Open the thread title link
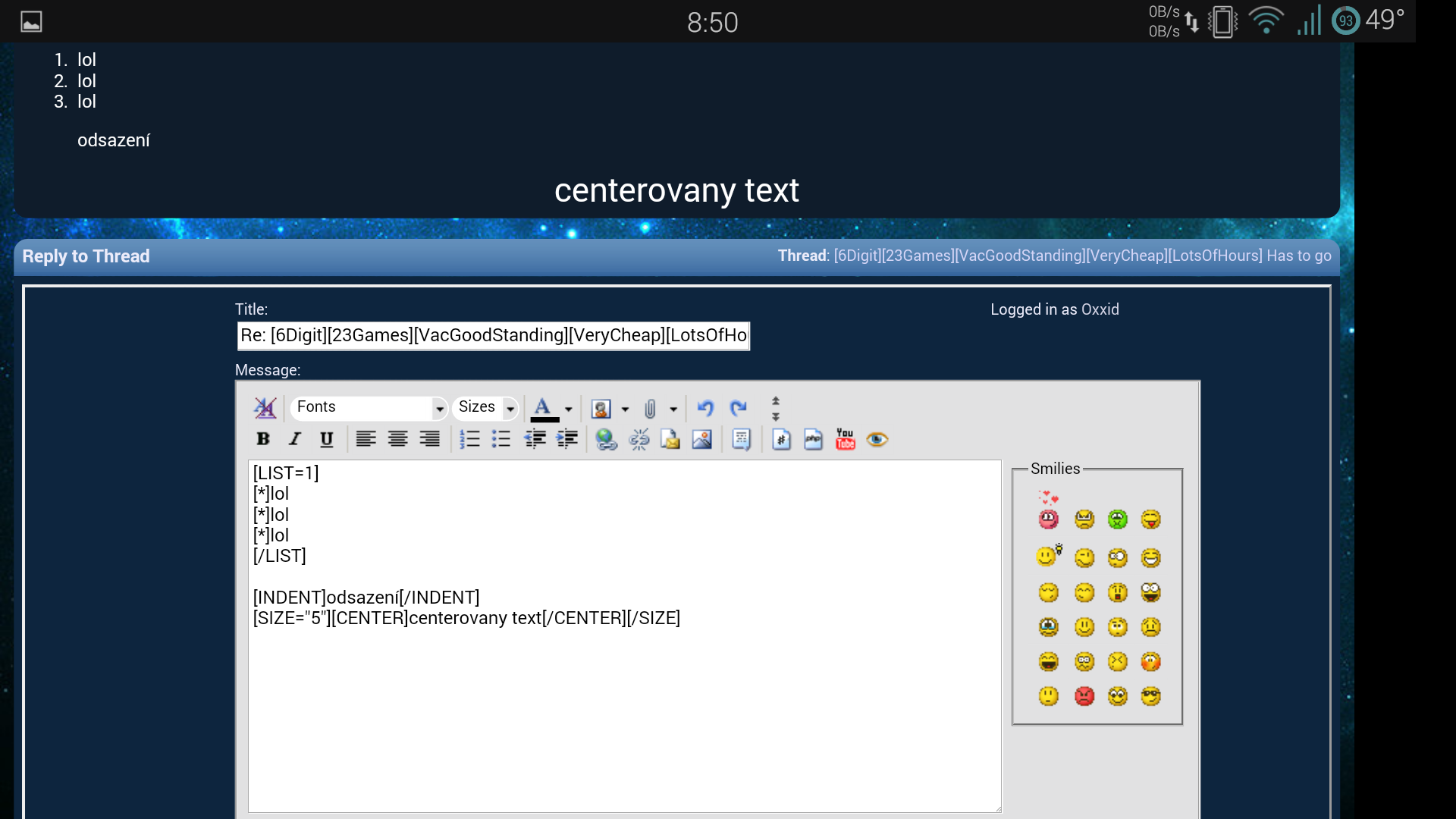1456x819 pixels. click(1082, 256)
